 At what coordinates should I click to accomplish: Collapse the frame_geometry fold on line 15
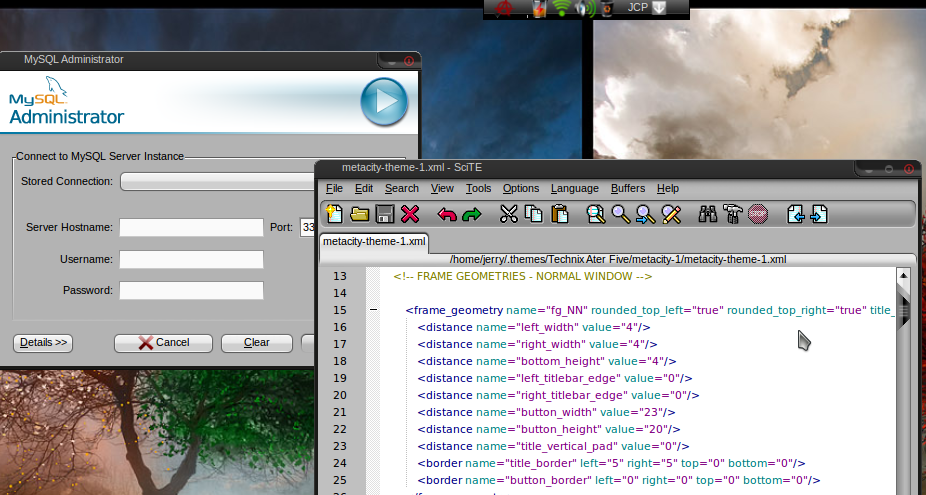[x=373, y=310]
